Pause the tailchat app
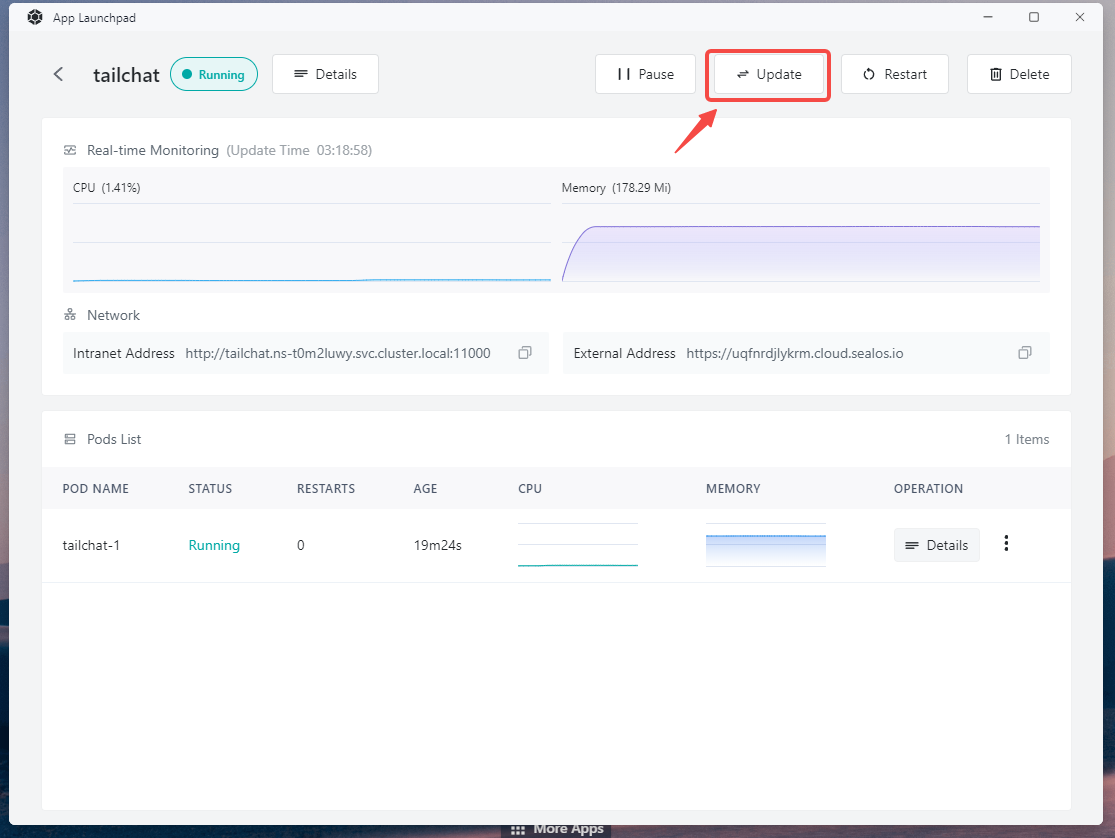Image resolution: width=1115 pixels, height=838 pixels. pyautogui.click(x=645, y=74)
